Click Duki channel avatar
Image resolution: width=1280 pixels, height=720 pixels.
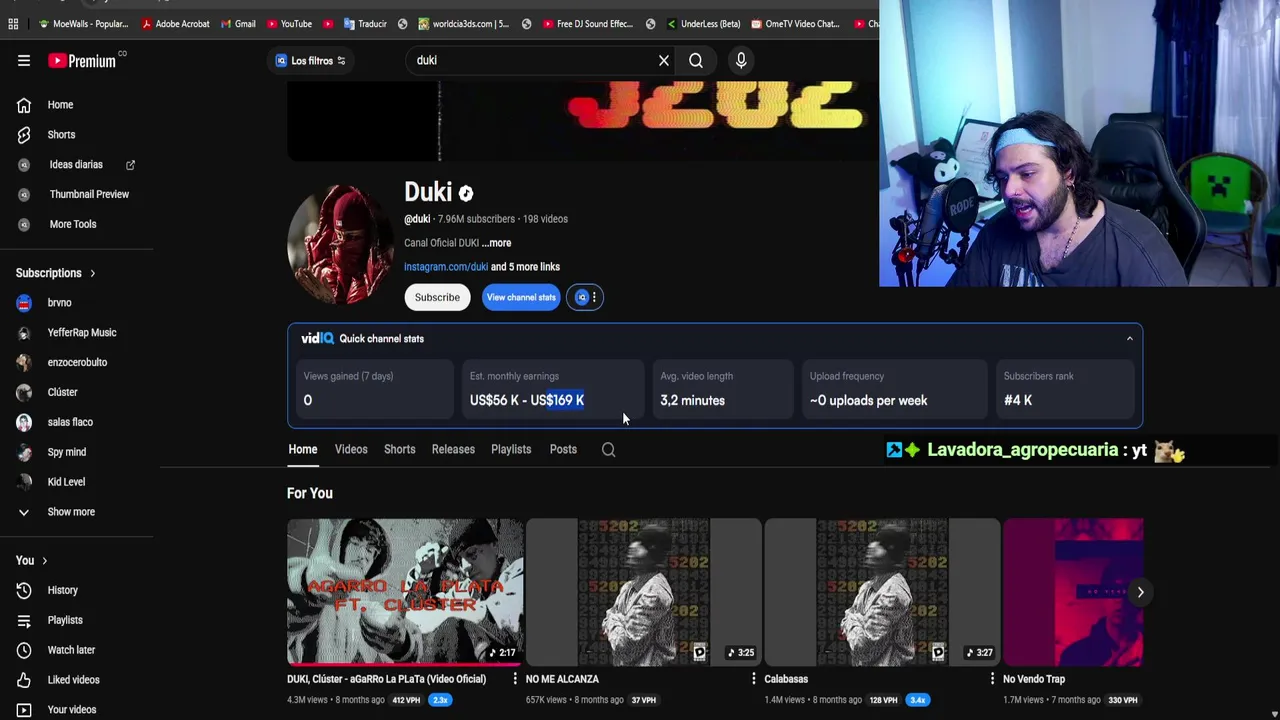tap(341, 245)
